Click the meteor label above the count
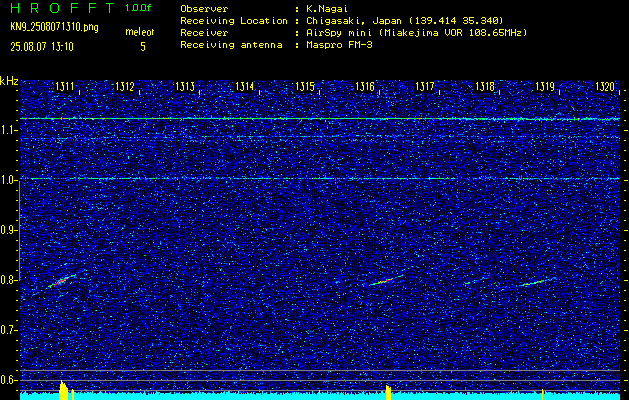Image resolution: width=629 pixels, height=400 pixels. pos(140,32)
